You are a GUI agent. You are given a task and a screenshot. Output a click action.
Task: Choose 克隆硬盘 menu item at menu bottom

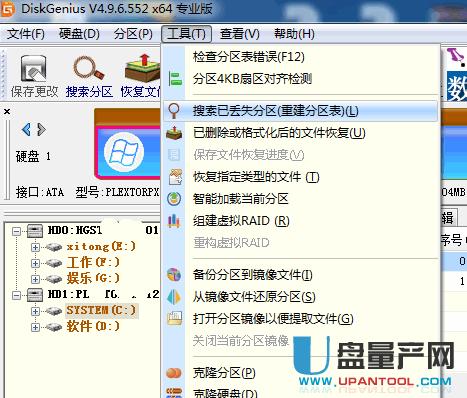pos(301,392)
